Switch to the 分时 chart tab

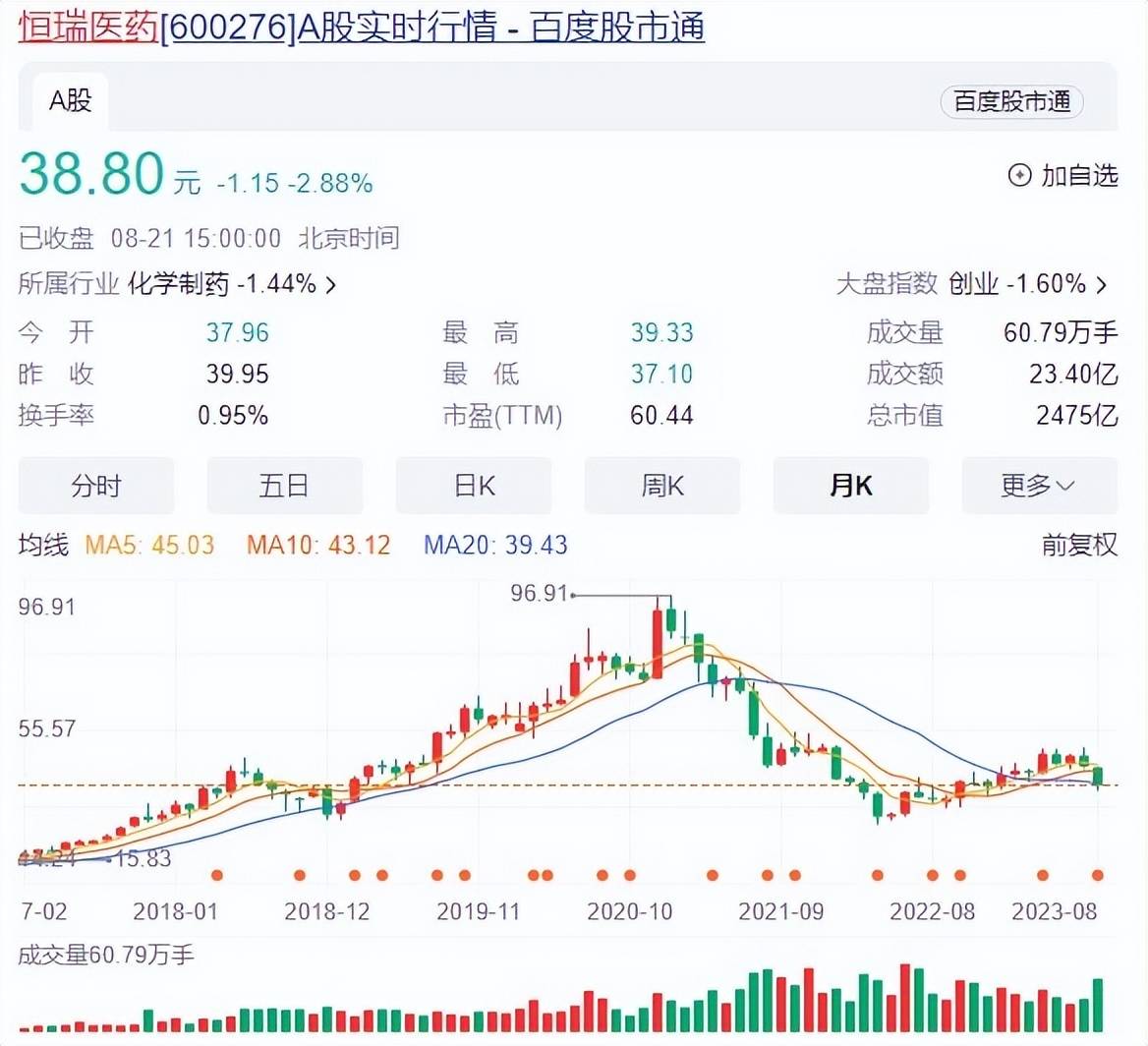pos(96,485)
